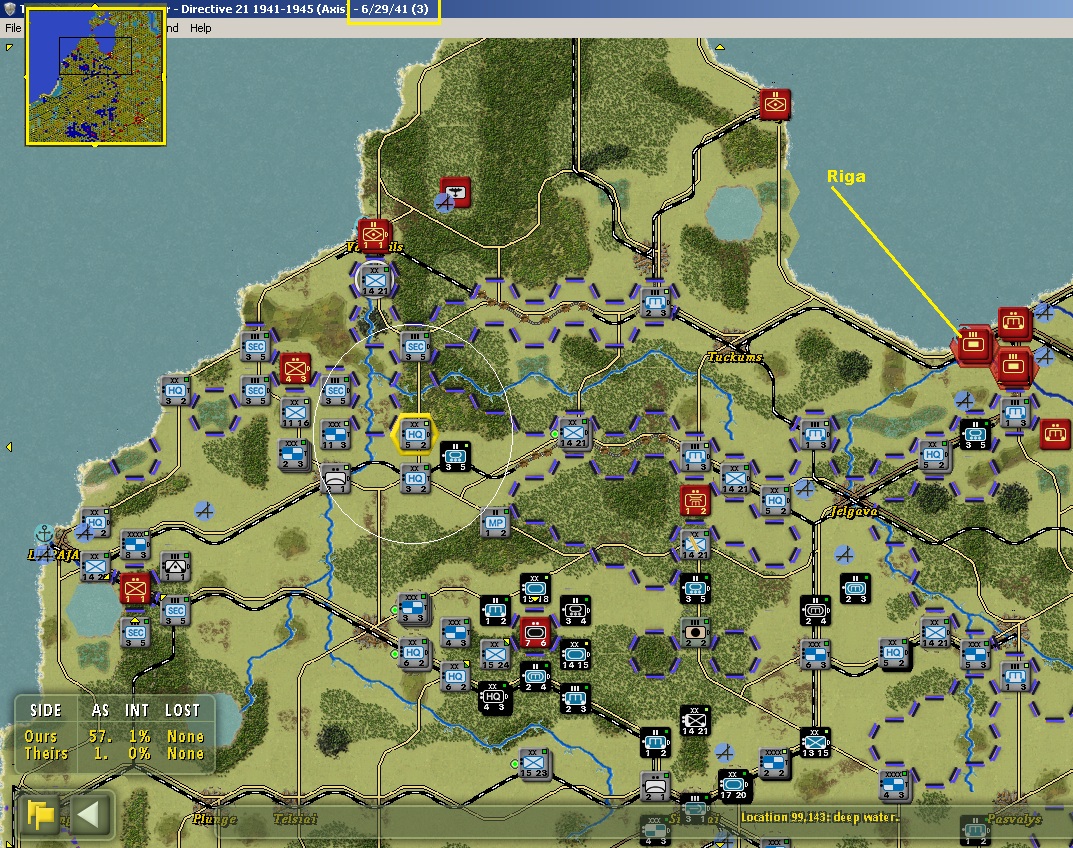
Task: Click the left-pointing back arrow button
Action: pos(90,814)
